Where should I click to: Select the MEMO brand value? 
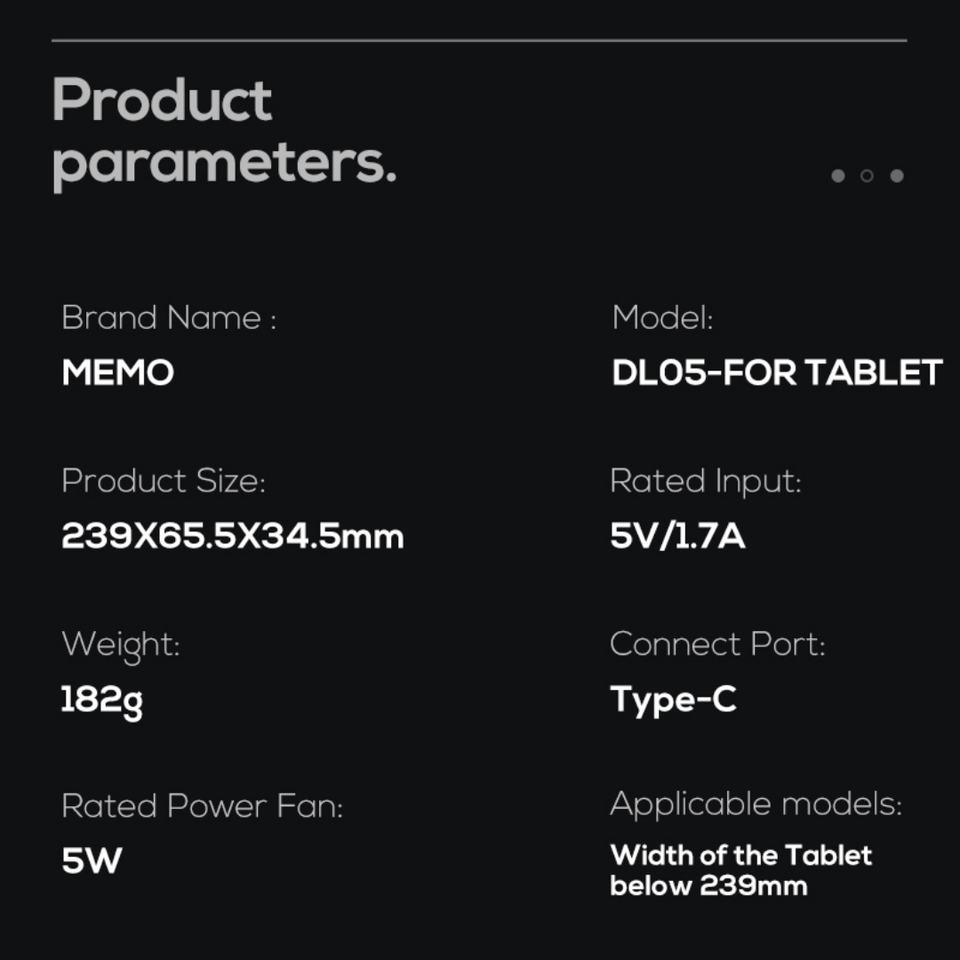click(118, 373)
